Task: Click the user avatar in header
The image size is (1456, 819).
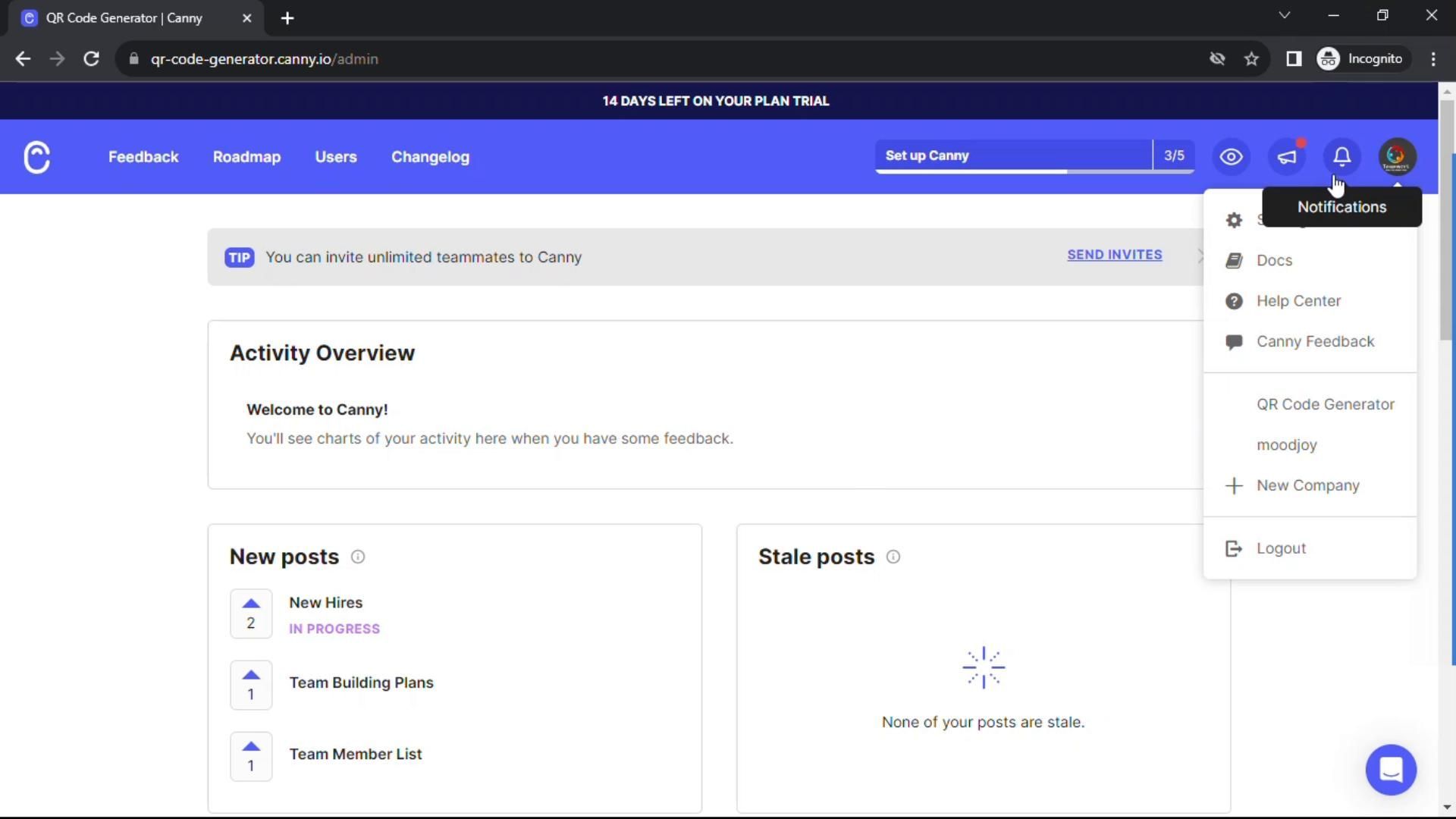Action: click(x=1397, y=157)
